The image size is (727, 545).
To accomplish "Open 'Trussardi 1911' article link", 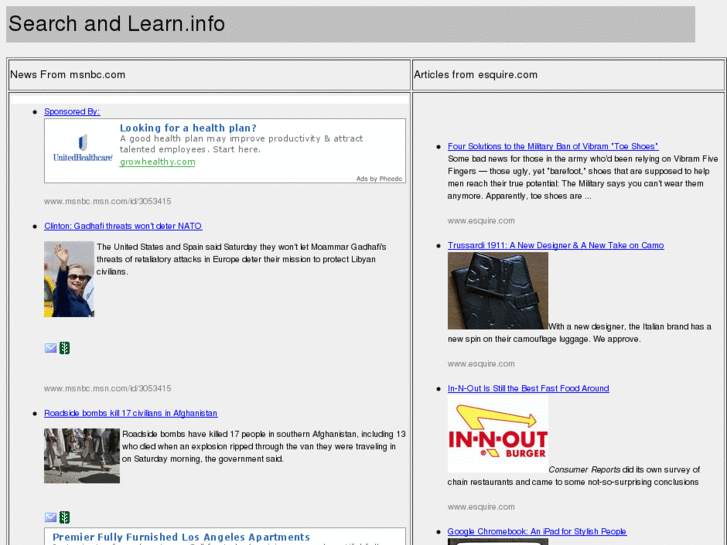I will coord(555,245).
